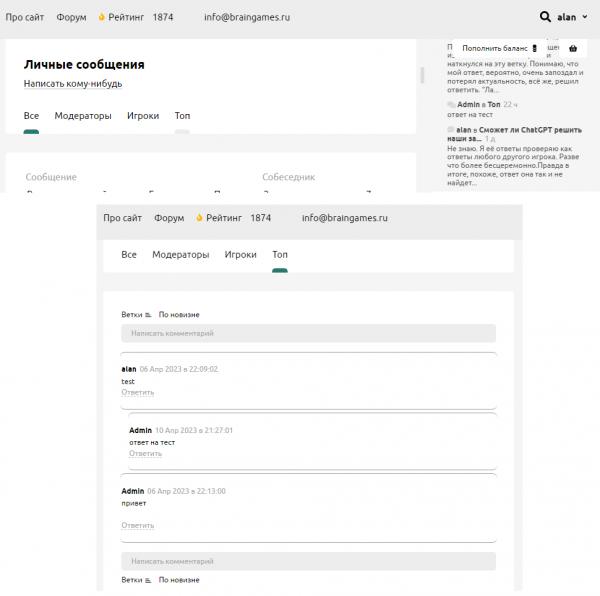Click Admin author name on ответ на тест
600x596 pixels.
tap(140, 430)
